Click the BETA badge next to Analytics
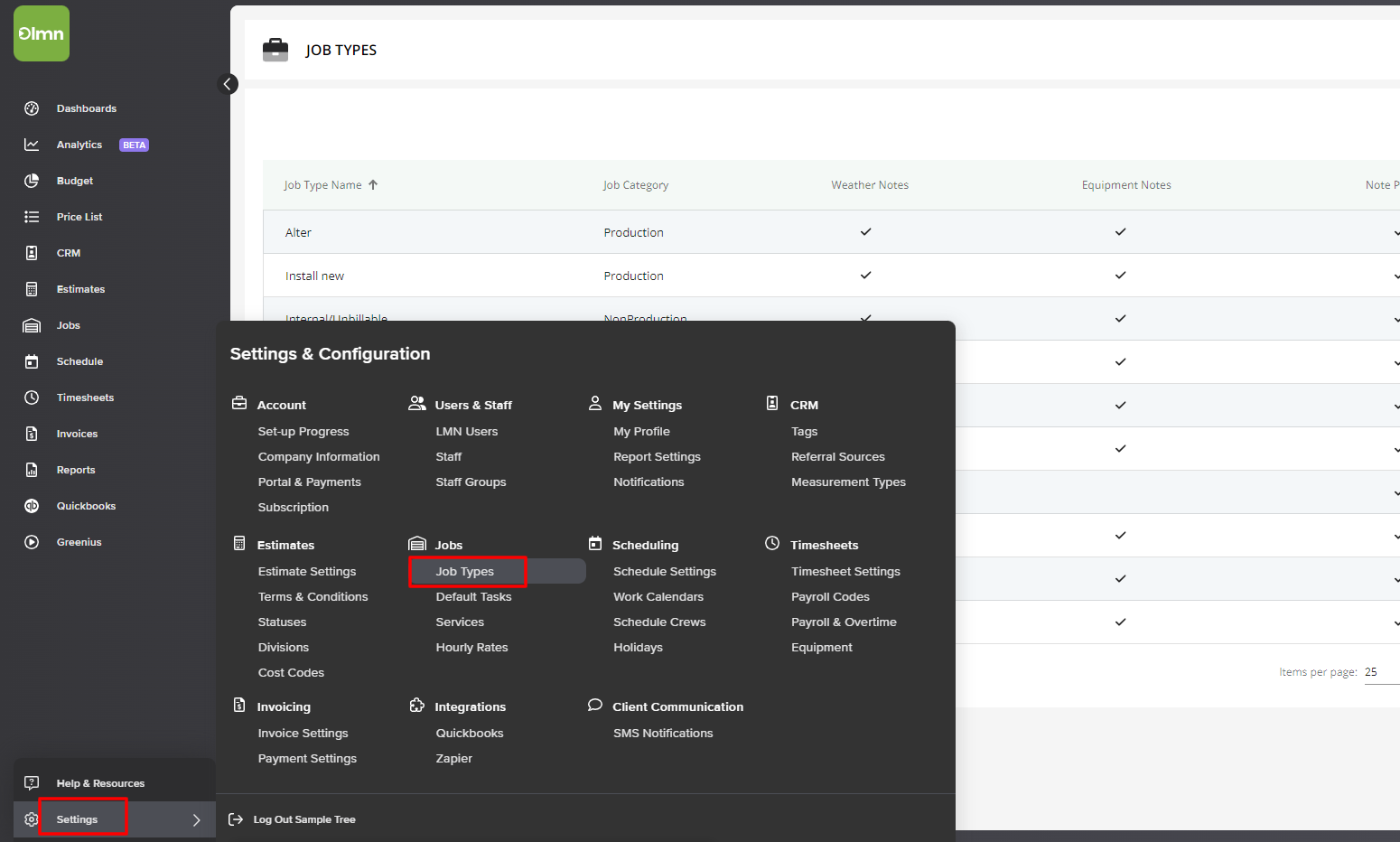This screenshot has height=842, width=1400. (135, 145)
